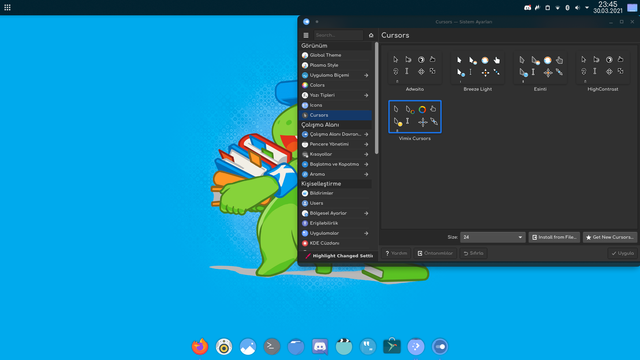This screenshot has width=640, height=360.
Task: Click the volume icon in system tray
Action: [577, 8]
